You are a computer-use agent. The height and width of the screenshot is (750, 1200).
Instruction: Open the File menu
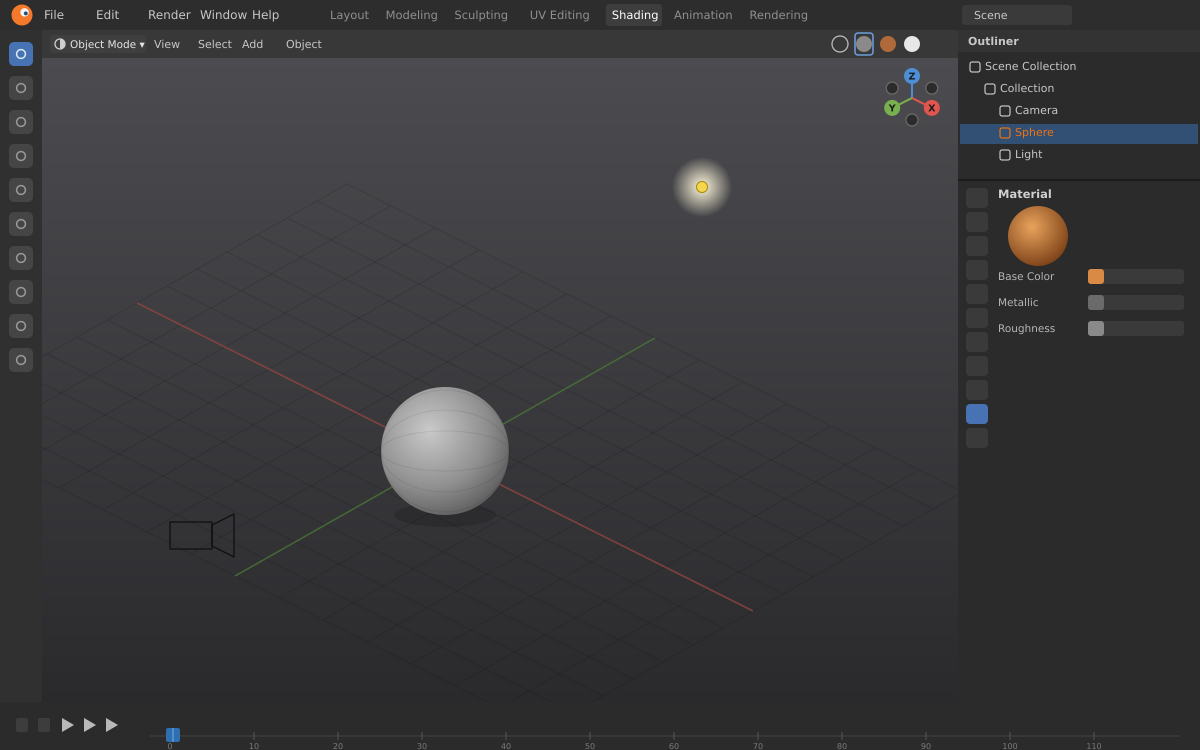tap(54, 15)
